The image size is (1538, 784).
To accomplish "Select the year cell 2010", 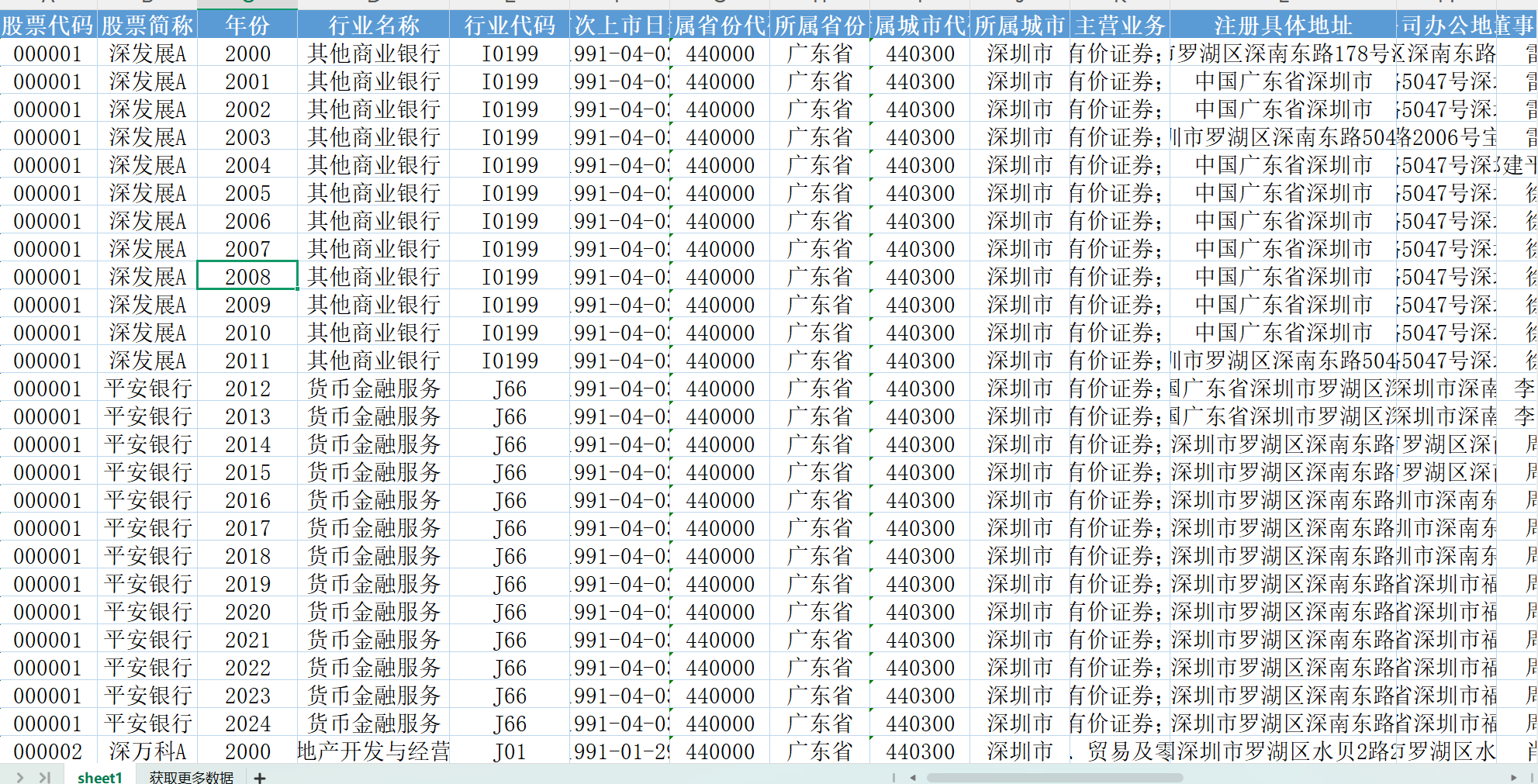I will (247, 333).
